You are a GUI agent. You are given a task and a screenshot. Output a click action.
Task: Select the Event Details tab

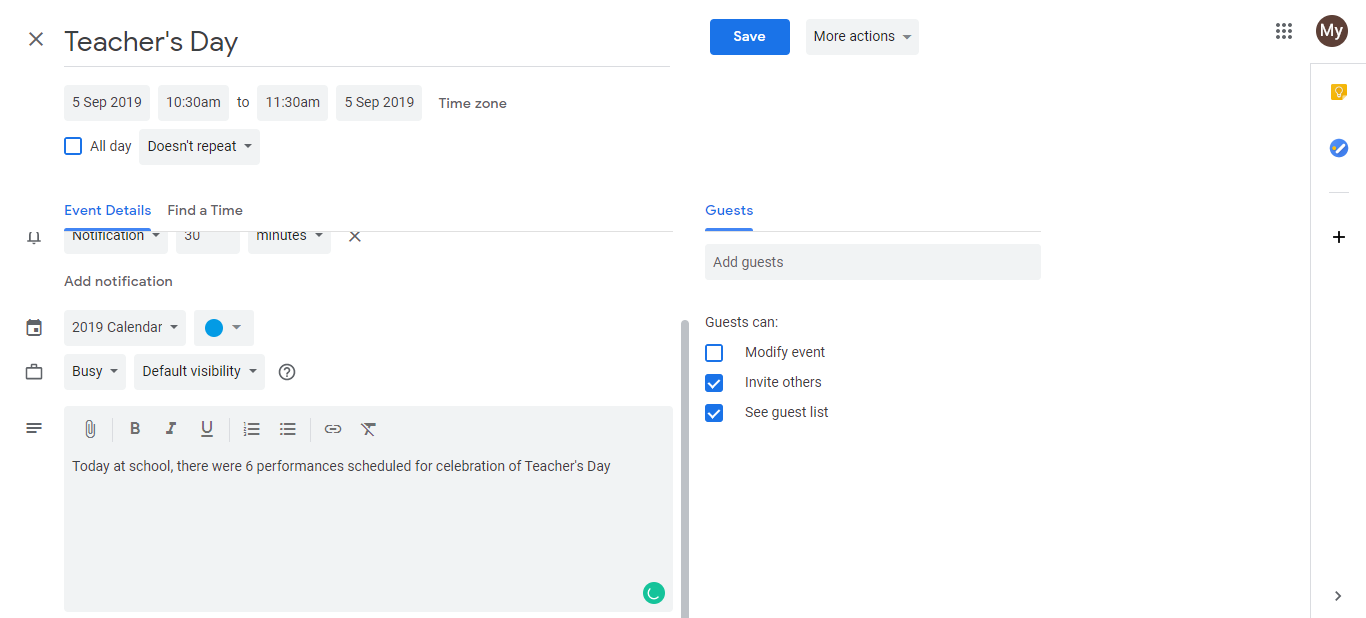[108, 210]
